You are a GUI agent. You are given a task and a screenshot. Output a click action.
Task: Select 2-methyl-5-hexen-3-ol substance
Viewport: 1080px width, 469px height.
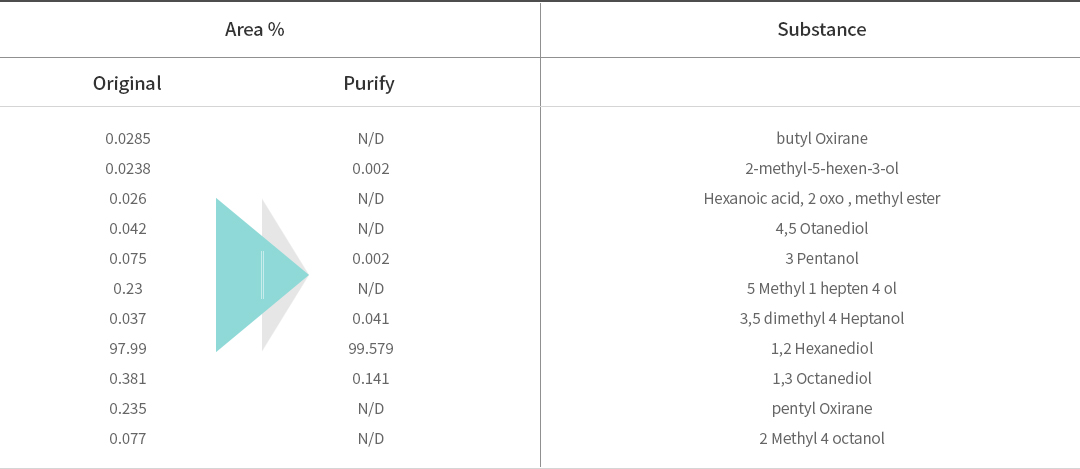[822, 169]
